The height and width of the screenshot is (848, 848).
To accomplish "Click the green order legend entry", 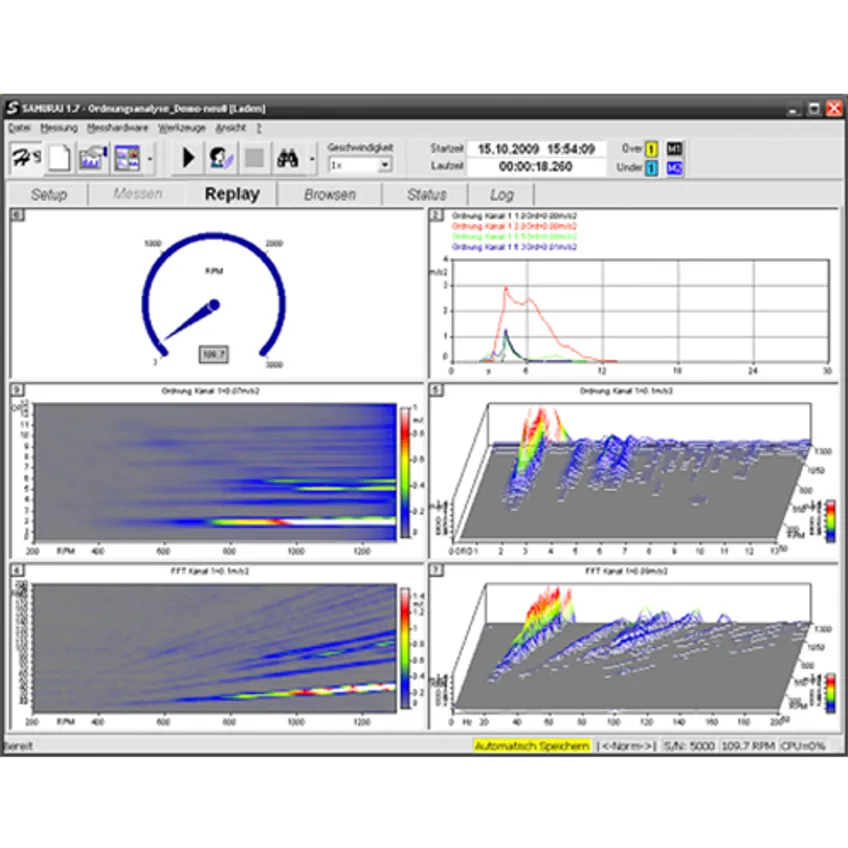I will point(513,236).
